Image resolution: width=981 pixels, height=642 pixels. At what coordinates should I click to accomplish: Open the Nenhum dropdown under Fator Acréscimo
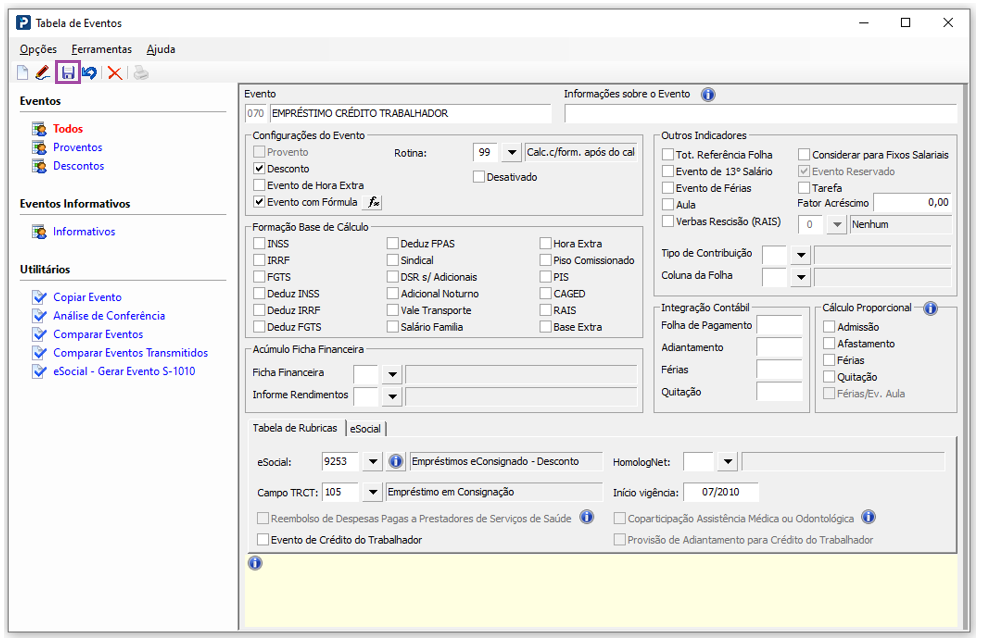(x=837, y=225)
